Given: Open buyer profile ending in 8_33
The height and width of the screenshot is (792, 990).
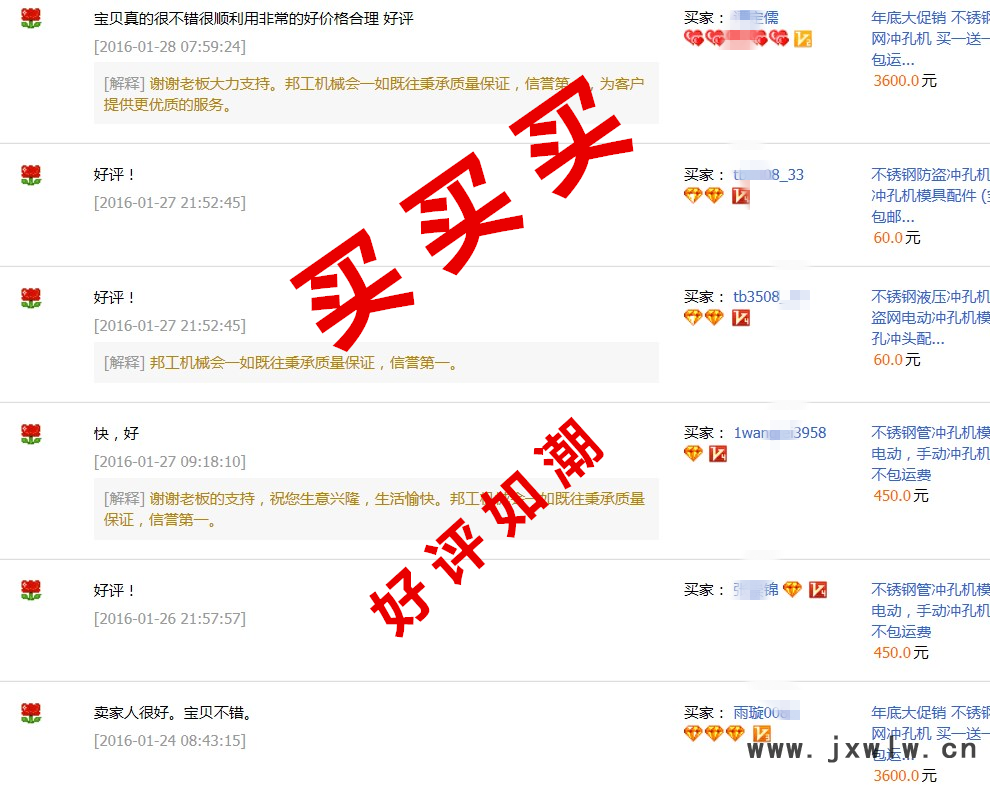Looking at the screenshot, I should tap(768, 175).
